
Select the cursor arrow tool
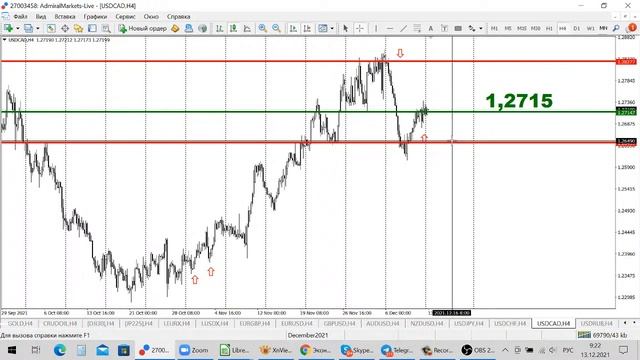point(346,28)
